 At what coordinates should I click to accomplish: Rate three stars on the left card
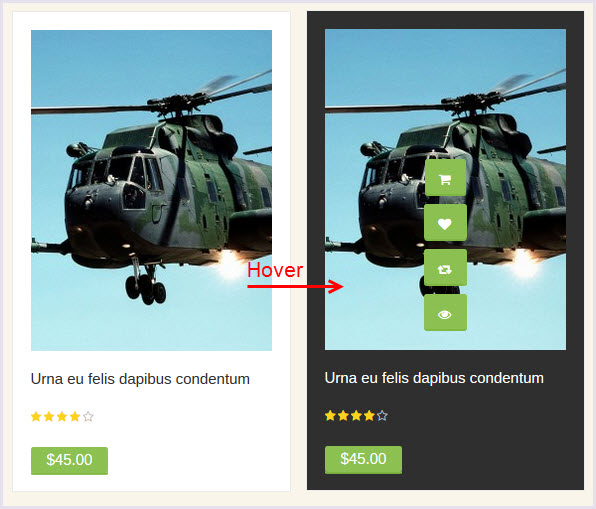62,417
